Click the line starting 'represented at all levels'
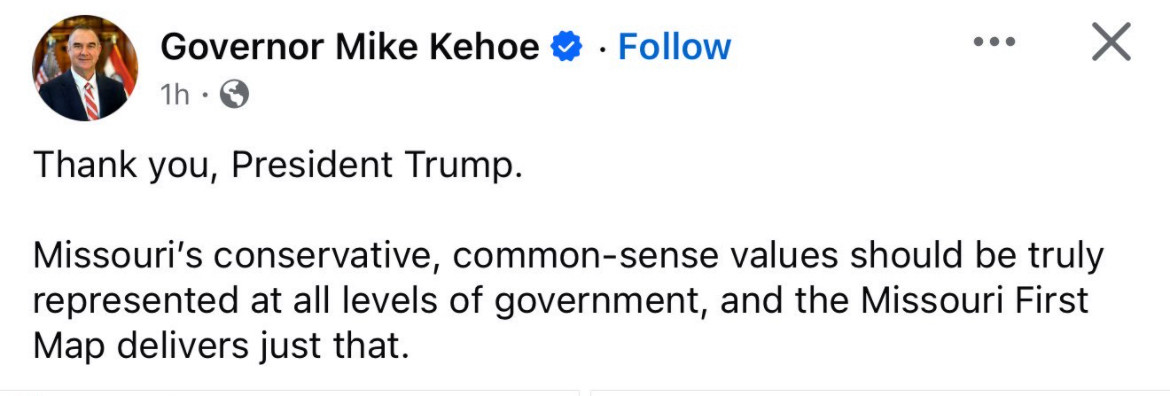The image size is (1170, 396). [561, 302]
